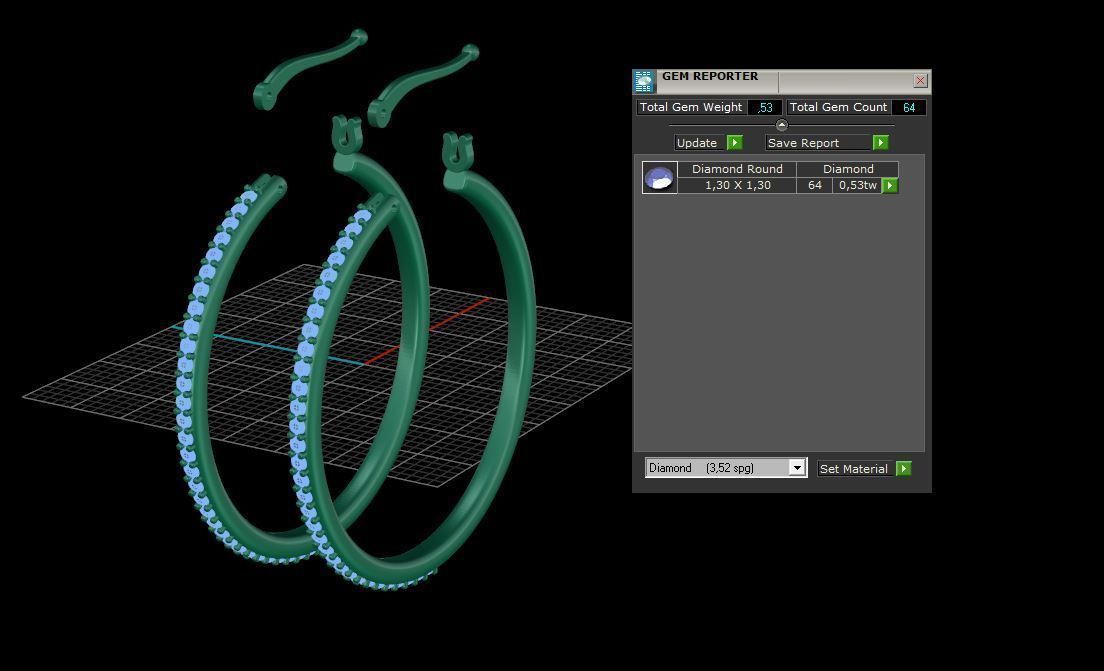Screen dimensions: 1104x671
Task: Click the "Diamond" material header cell
Action: (848, 169)
